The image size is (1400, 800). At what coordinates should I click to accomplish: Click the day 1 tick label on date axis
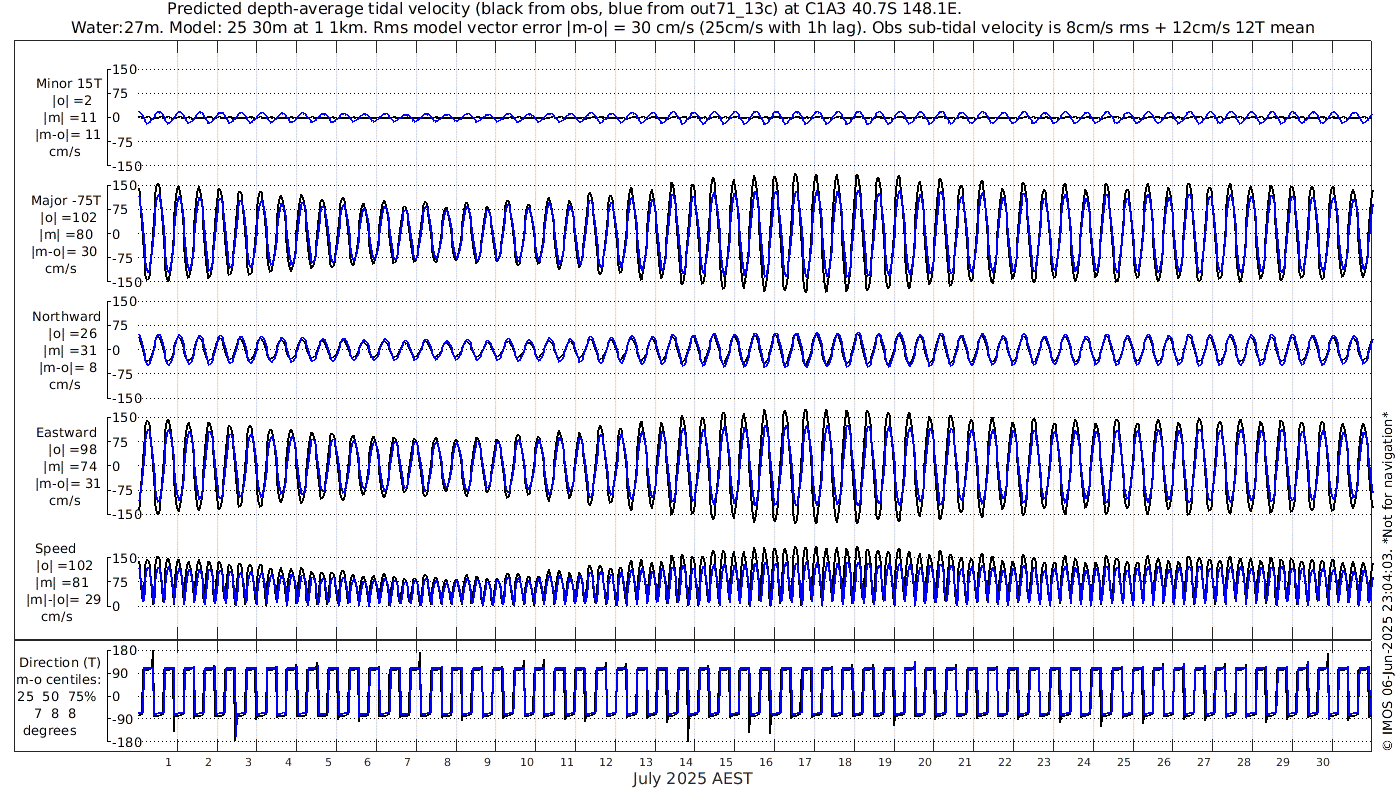[168, 762]
